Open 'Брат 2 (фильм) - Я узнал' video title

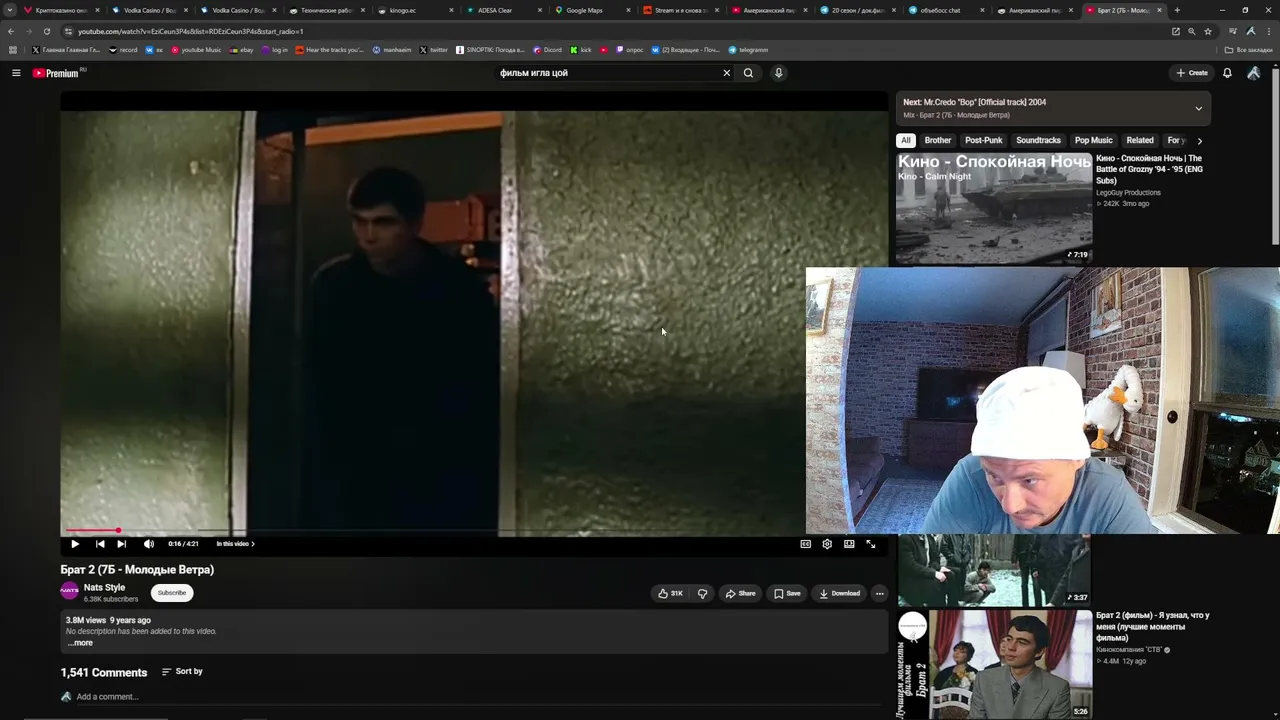[1153, 626]
